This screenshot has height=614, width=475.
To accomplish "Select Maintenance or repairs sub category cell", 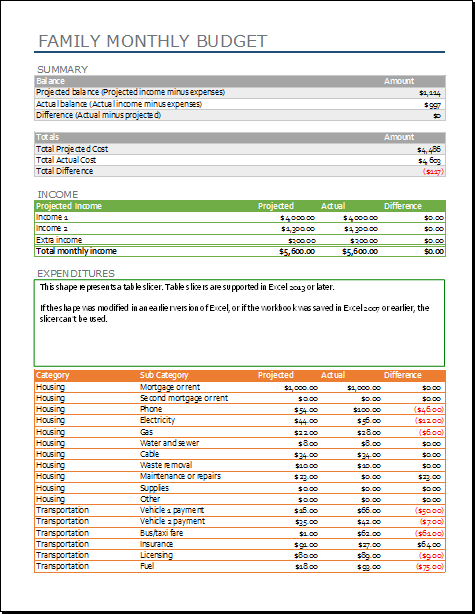I will [x=180, y=477].
